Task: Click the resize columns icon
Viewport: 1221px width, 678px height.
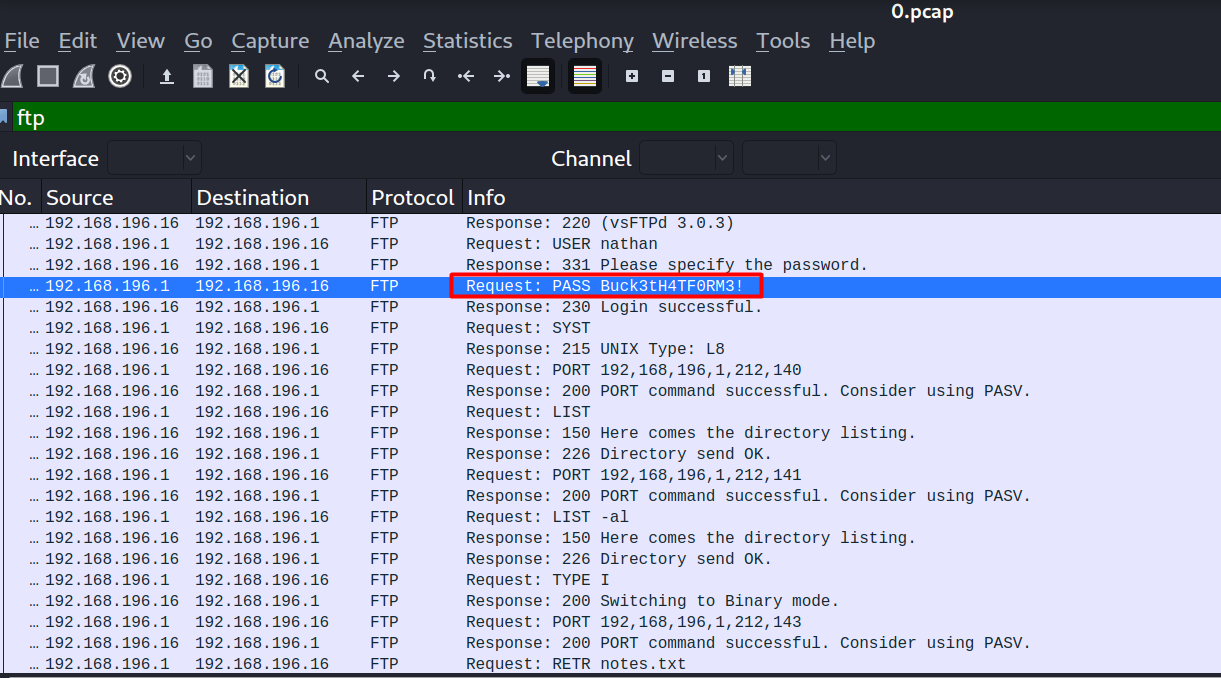Action: pyautogui.click(x=740, y=76)
